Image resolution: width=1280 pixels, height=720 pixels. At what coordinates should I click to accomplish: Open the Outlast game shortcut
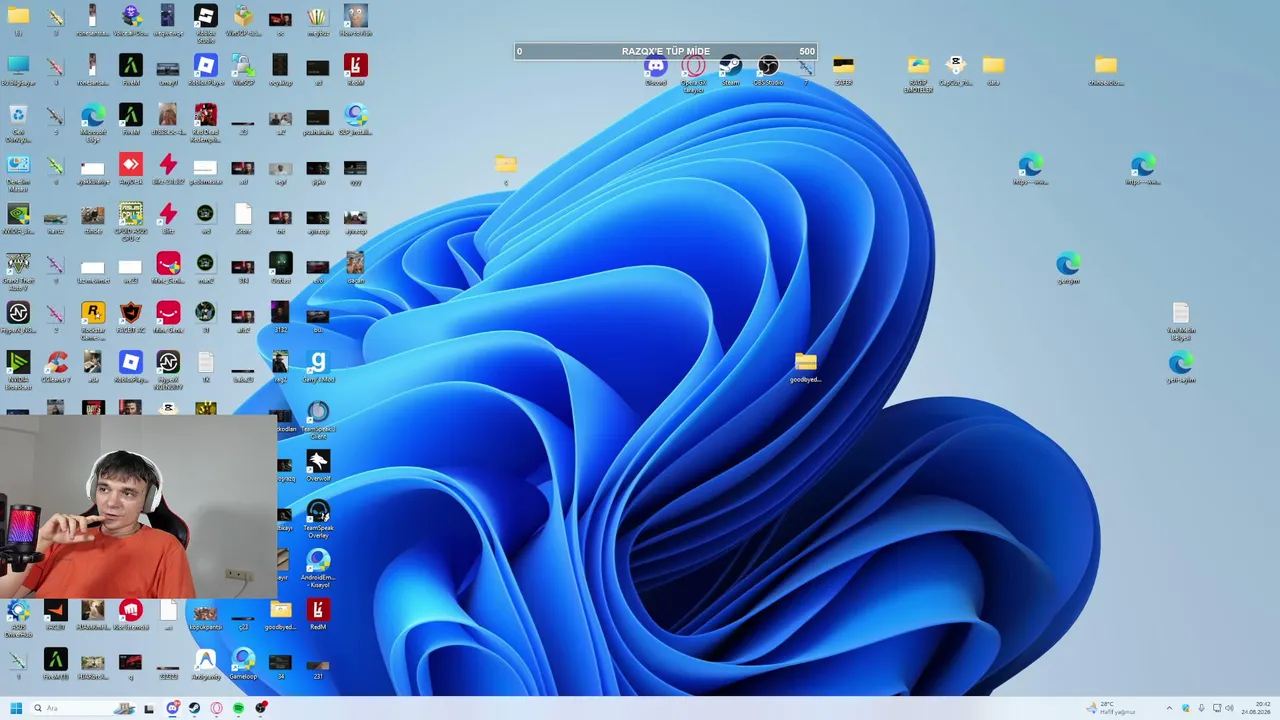tap(280, 267)
